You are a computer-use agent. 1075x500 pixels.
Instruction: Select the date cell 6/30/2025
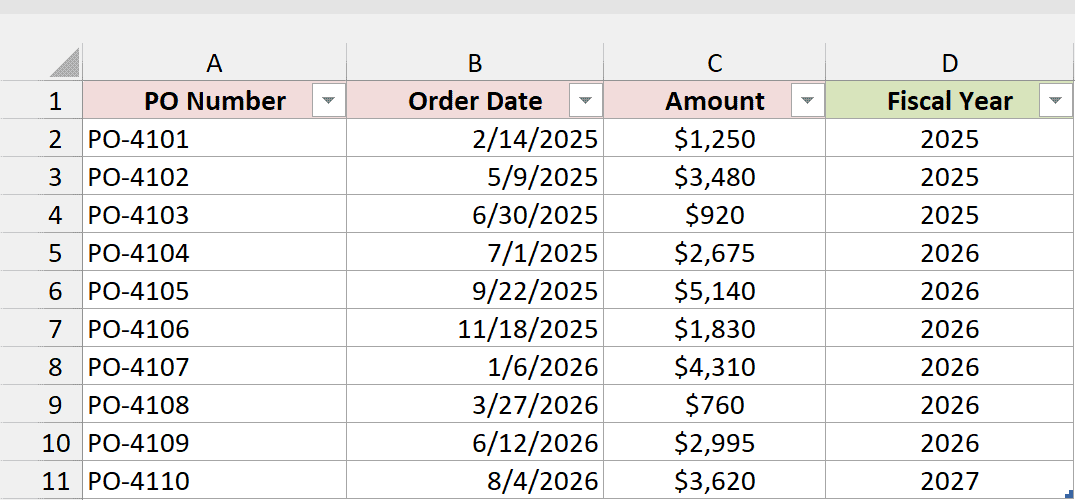[x=475, y=215]
